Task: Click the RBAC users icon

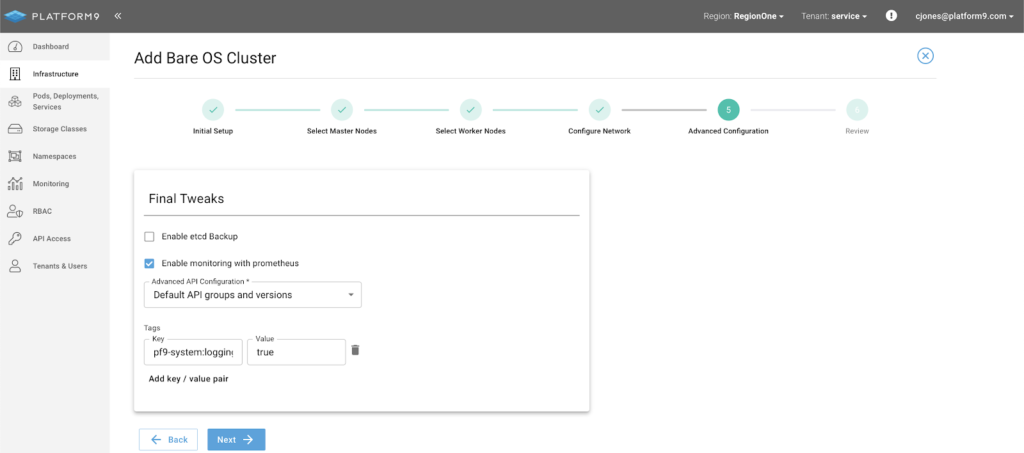Action: pos(14,211)
